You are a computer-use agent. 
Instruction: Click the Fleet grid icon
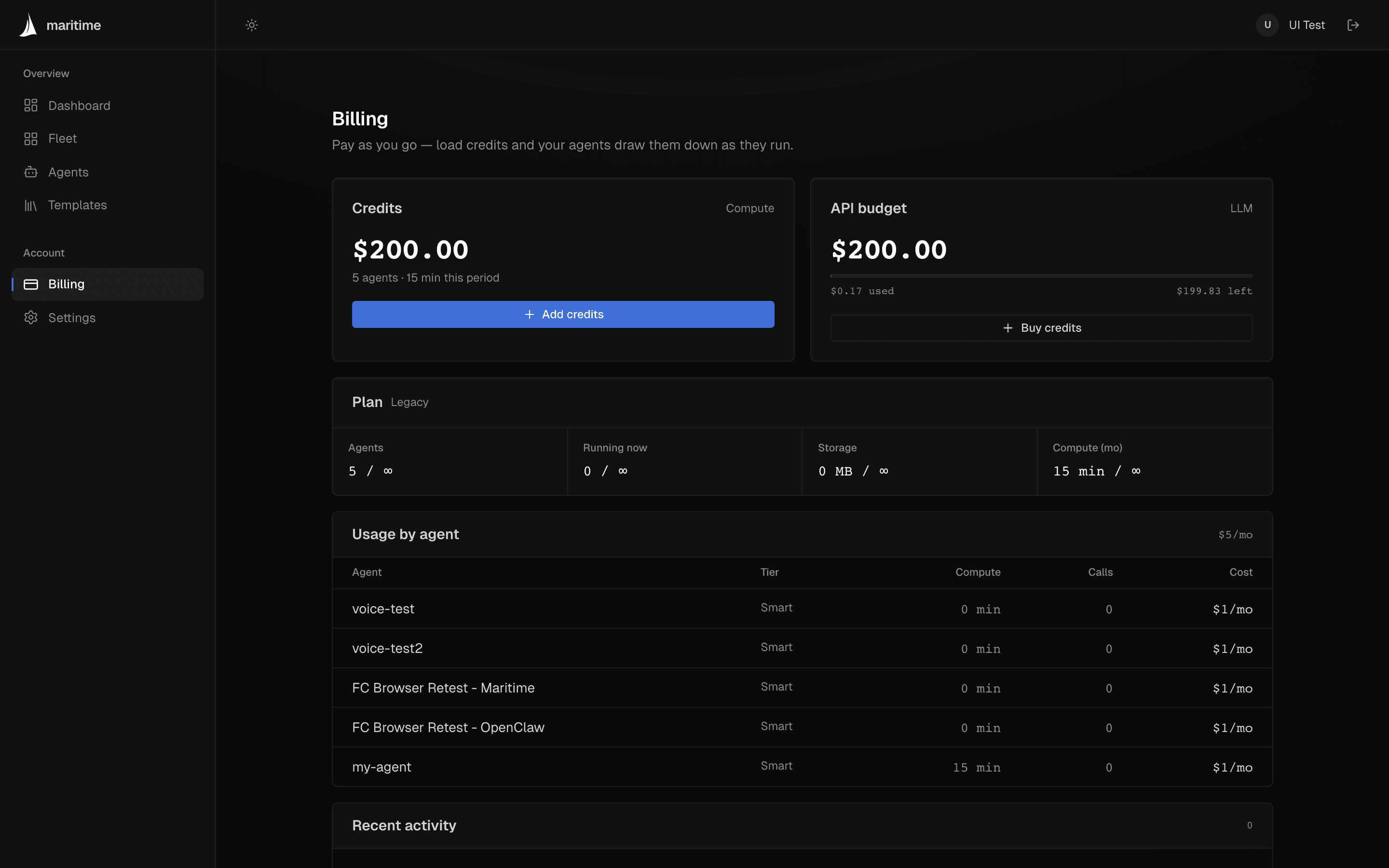(31, 138)
